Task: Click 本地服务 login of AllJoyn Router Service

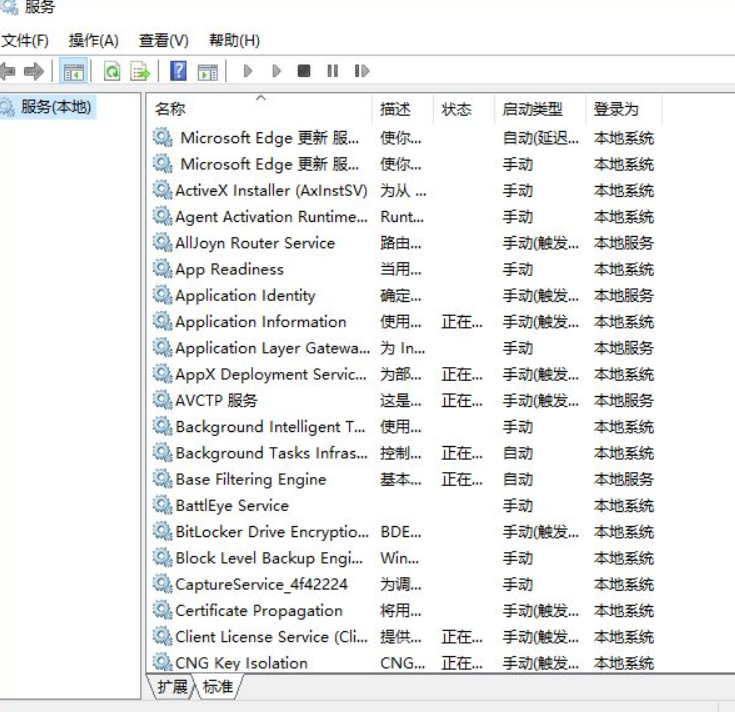Action: point(623,243)
